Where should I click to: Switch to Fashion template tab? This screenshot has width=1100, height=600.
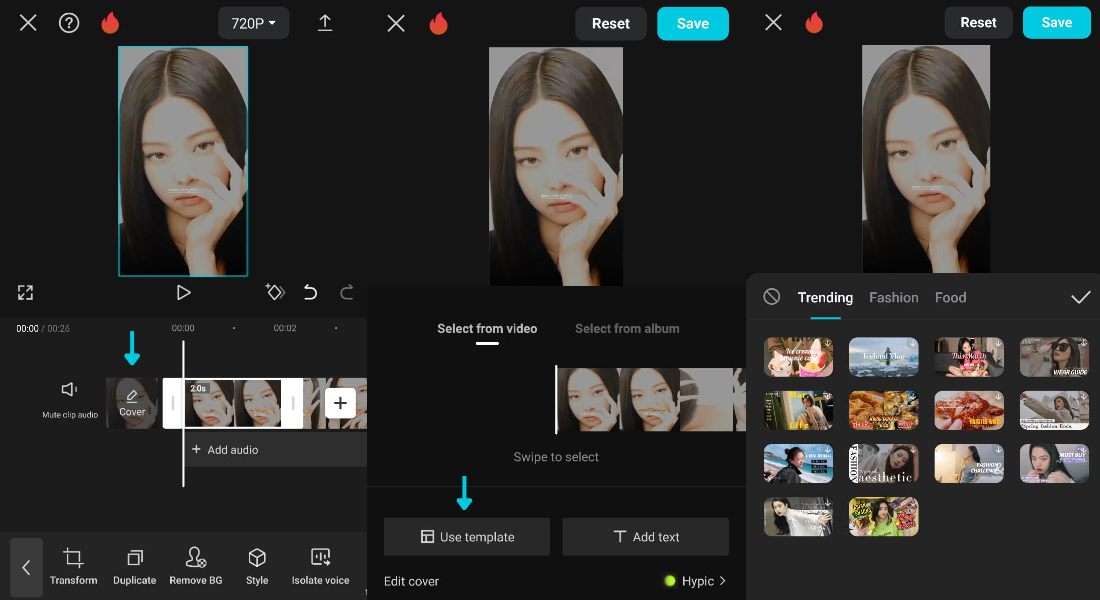893,298
